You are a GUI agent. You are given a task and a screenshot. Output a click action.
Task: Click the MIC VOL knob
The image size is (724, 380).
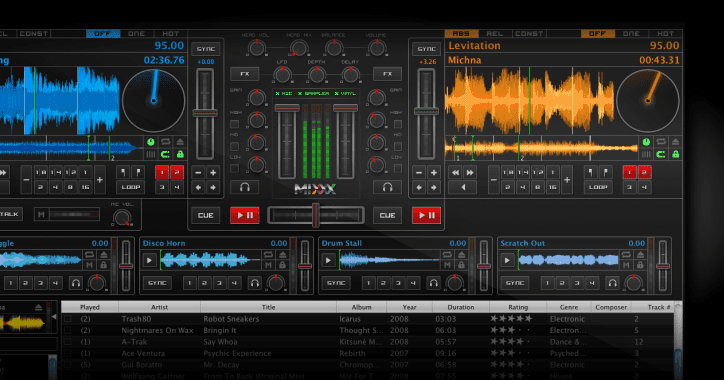pos(122,217)
